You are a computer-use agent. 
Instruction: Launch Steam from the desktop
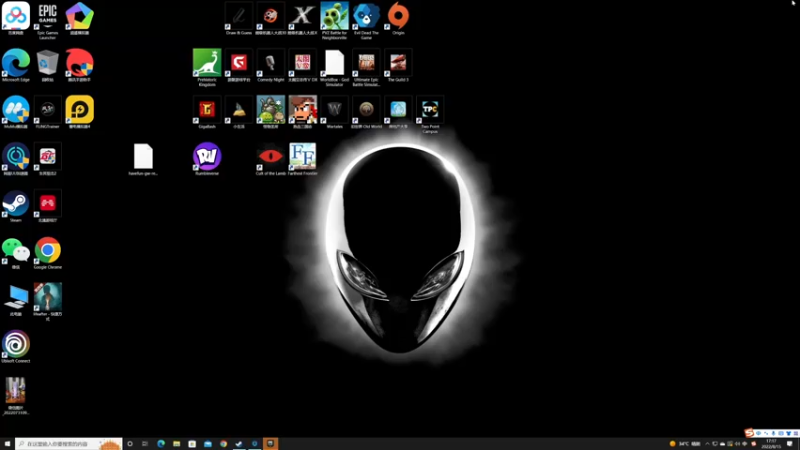[x=16, y=206]
